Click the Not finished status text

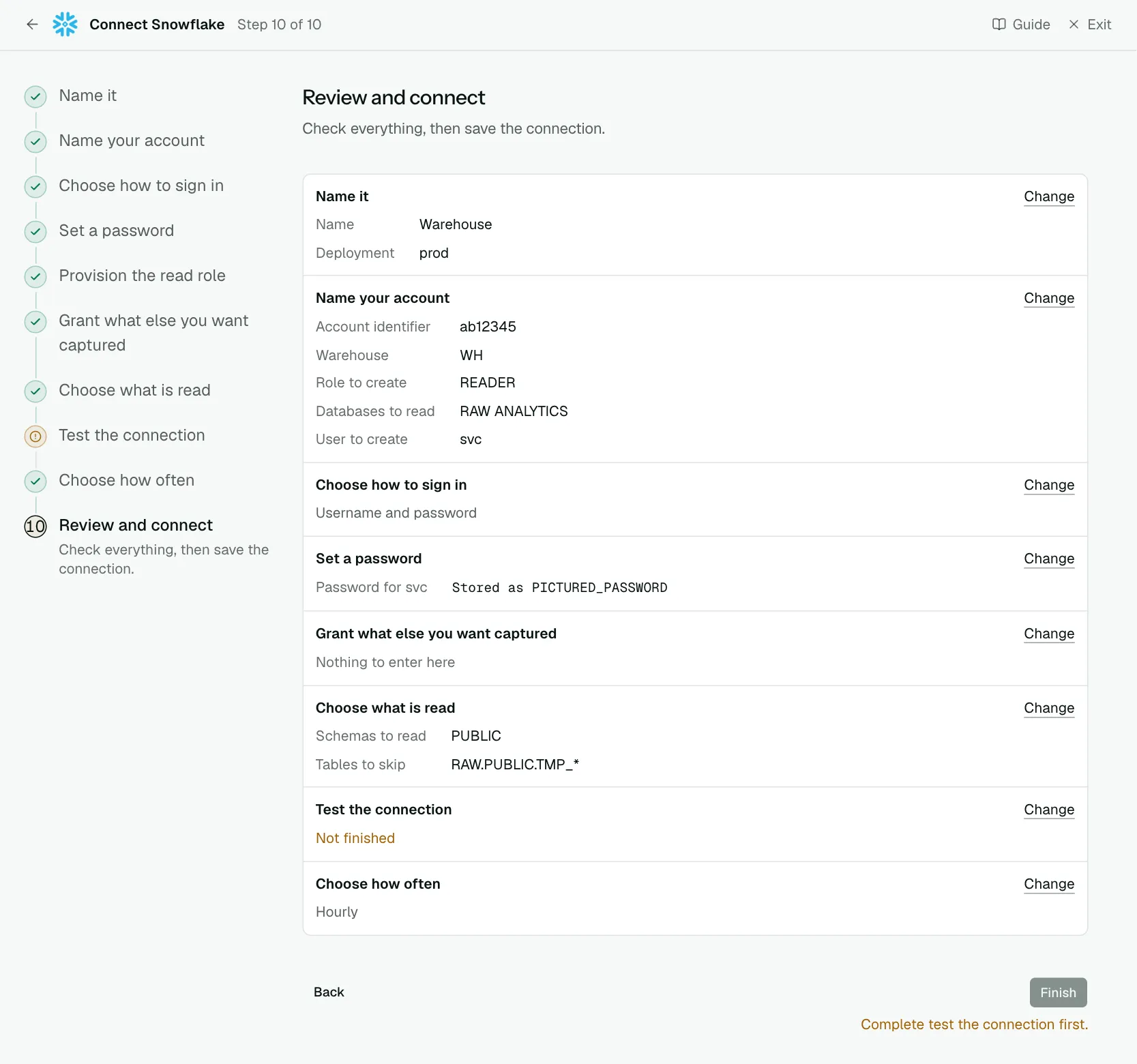[355, 838]
